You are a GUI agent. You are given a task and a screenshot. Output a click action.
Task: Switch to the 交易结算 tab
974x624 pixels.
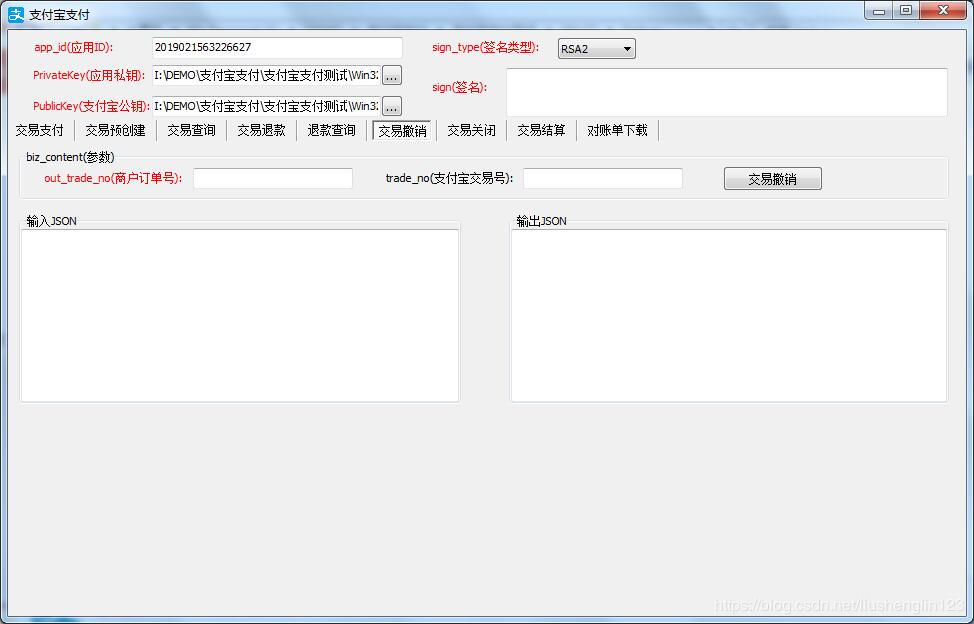542,130
